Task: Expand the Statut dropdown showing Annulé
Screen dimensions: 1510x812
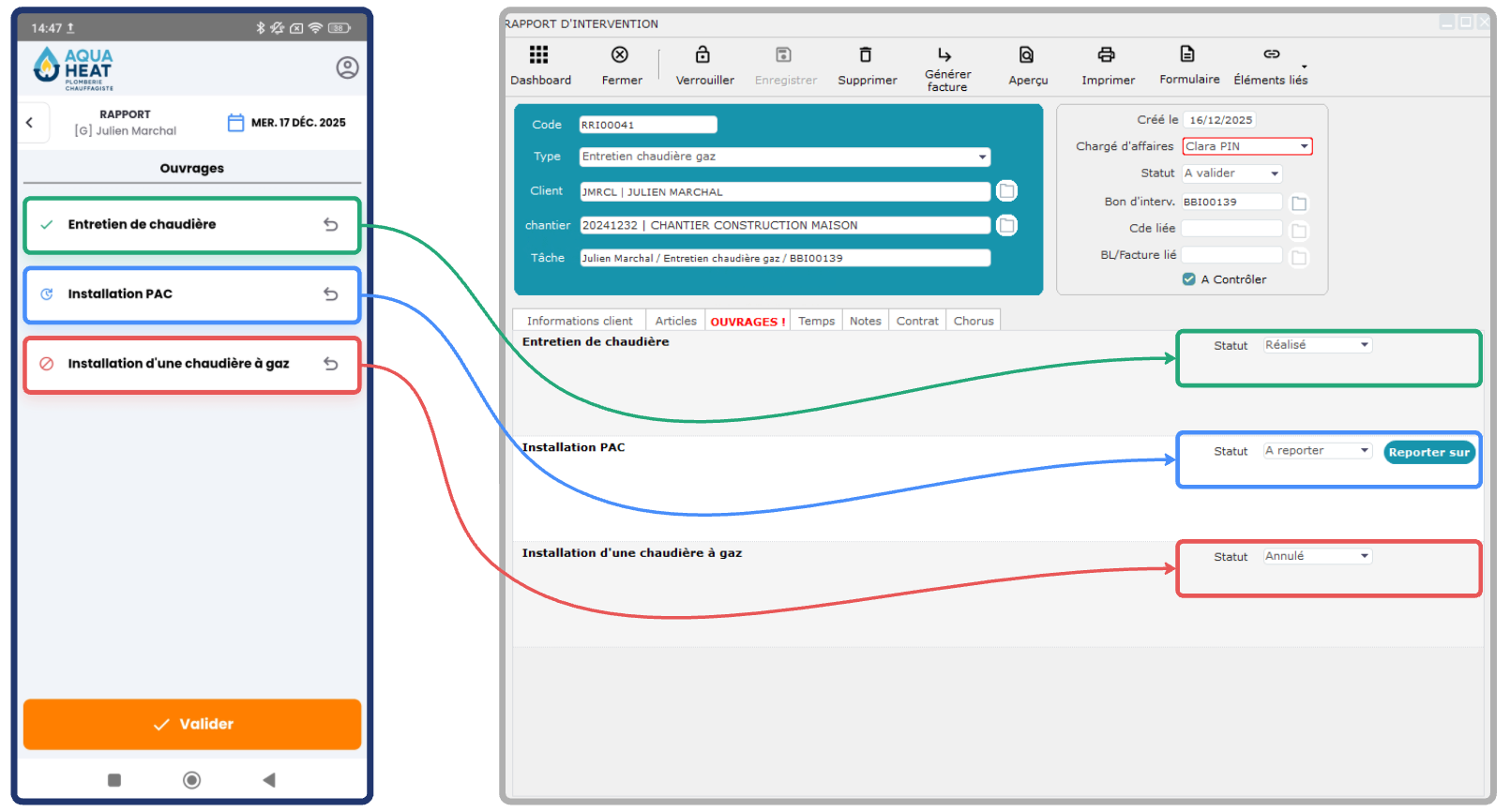Action: coord(1365,557)
